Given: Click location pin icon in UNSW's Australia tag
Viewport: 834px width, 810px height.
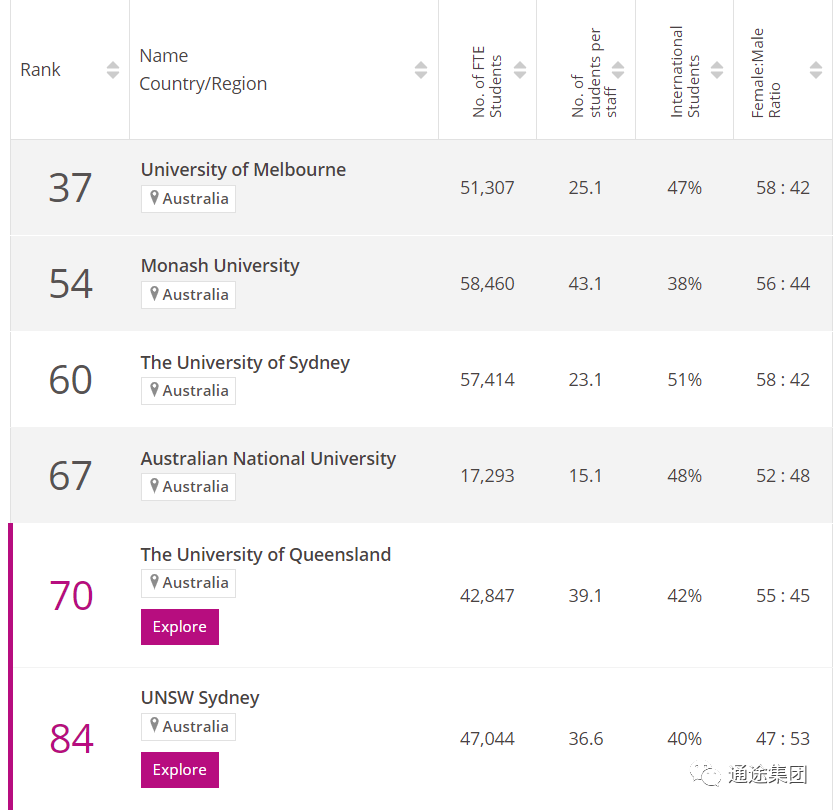Looking at the screenshot, I should 154,725.
